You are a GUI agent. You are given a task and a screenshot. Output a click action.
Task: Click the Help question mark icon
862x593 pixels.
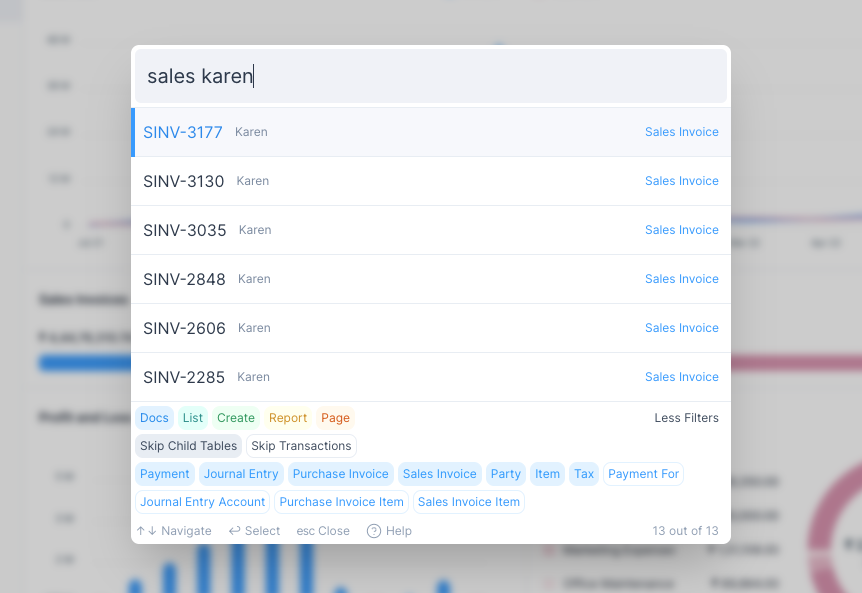click(374, 531)
